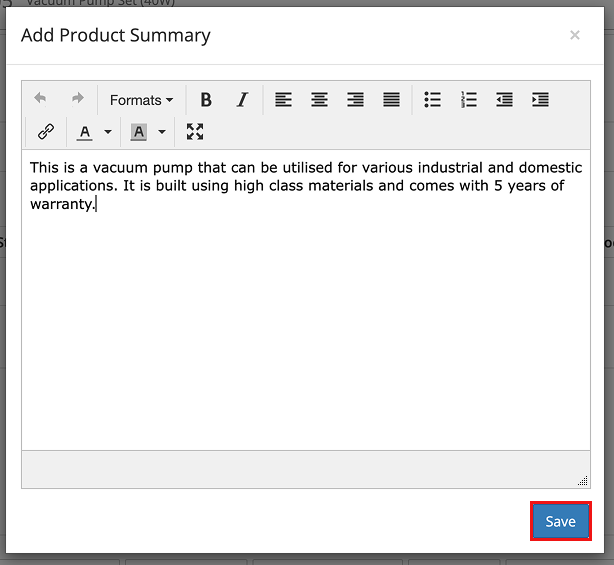Viewport: 614px width, 565px height.
Task: Click the Redo arrow icon
Action: pyautogui.click(x=77, y=99)
